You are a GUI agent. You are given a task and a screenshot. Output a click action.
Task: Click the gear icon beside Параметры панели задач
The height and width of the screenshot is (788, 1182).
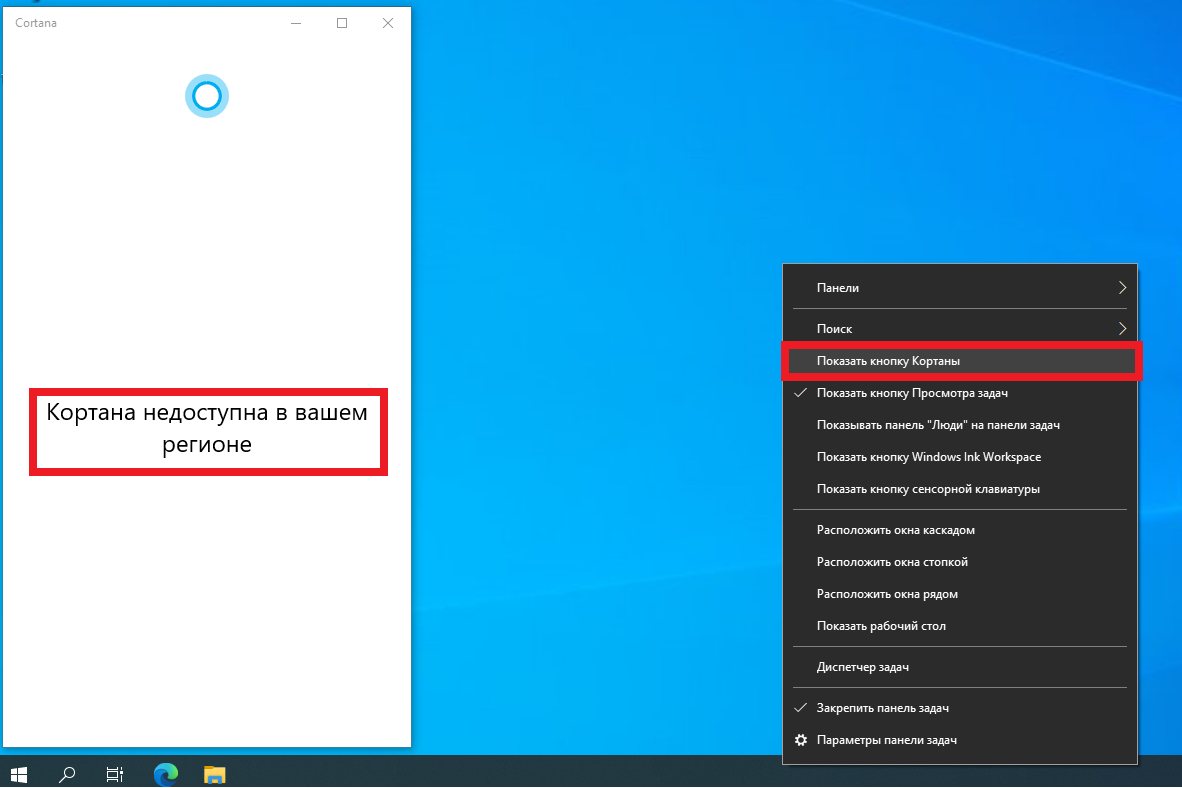coord(801,740)
